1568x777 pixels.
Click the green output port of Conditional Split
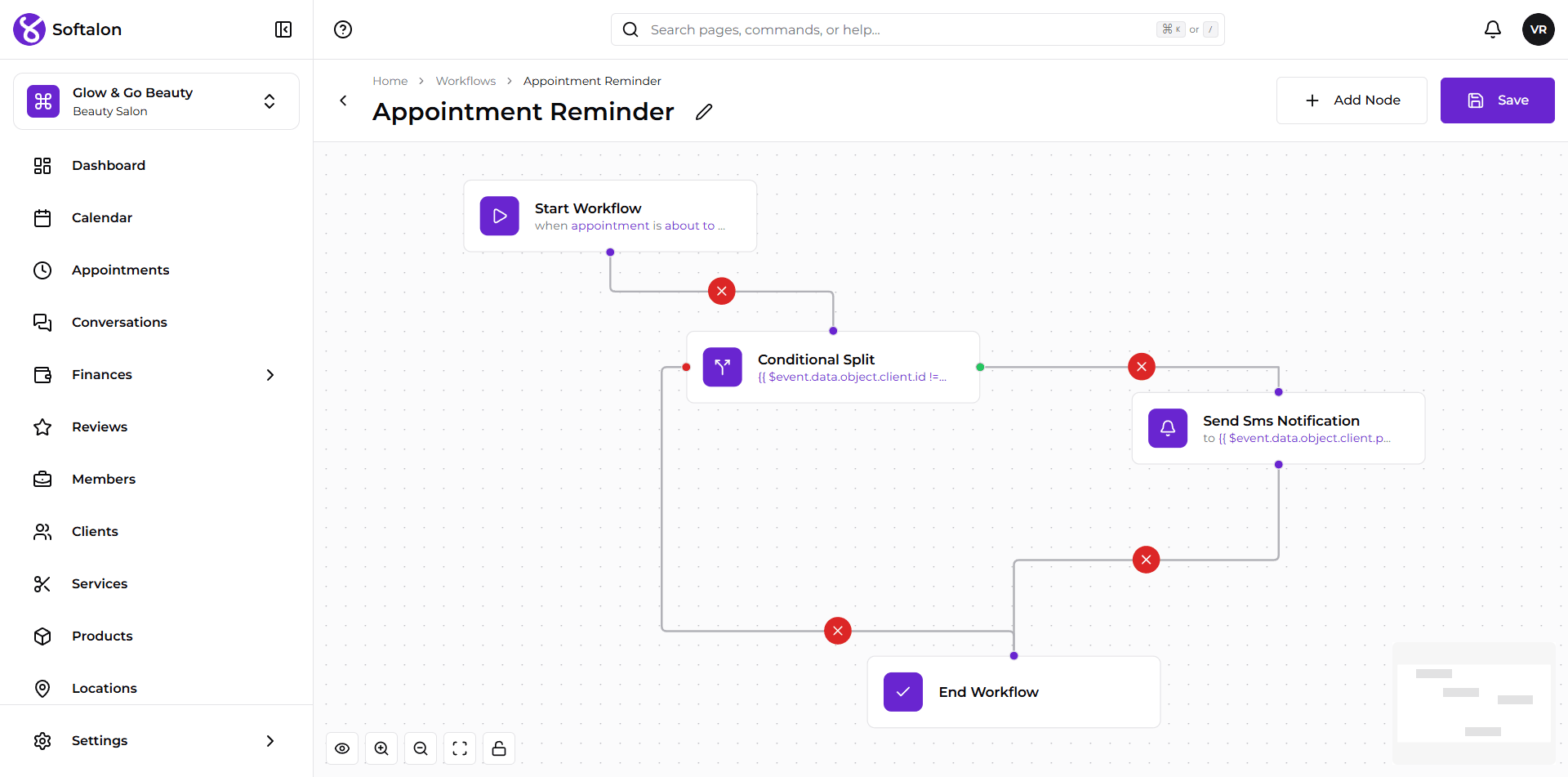coord(980,367)
